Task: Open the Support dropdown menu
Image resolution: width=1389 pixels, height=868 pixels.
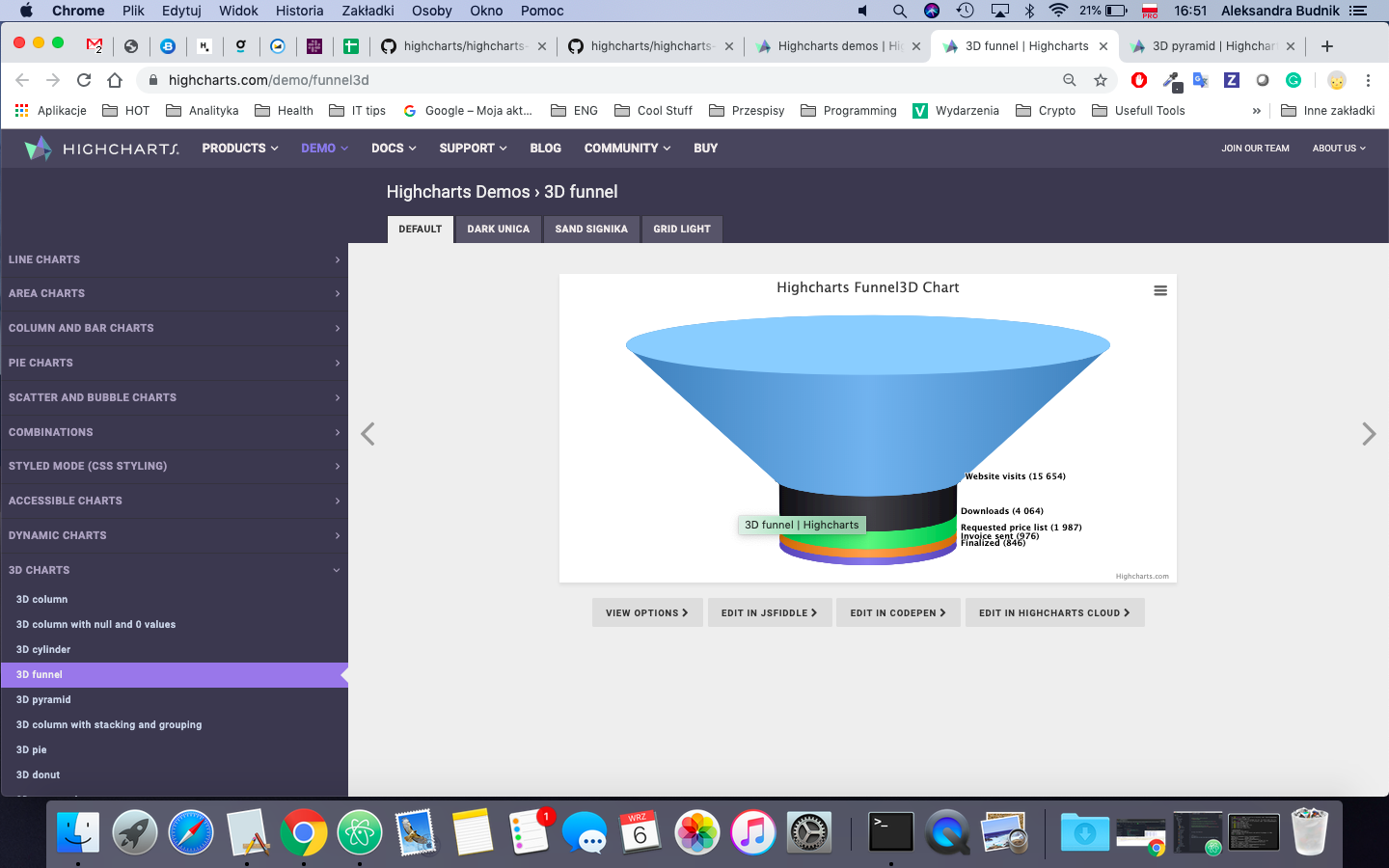Action: (x=473, y=149)
